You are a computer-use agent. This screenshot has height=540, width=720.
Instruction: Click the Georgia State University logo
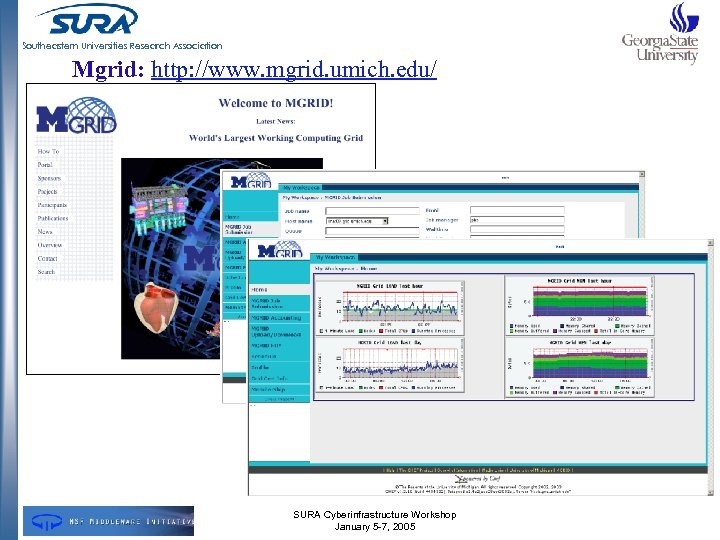(x=660, y=34)
